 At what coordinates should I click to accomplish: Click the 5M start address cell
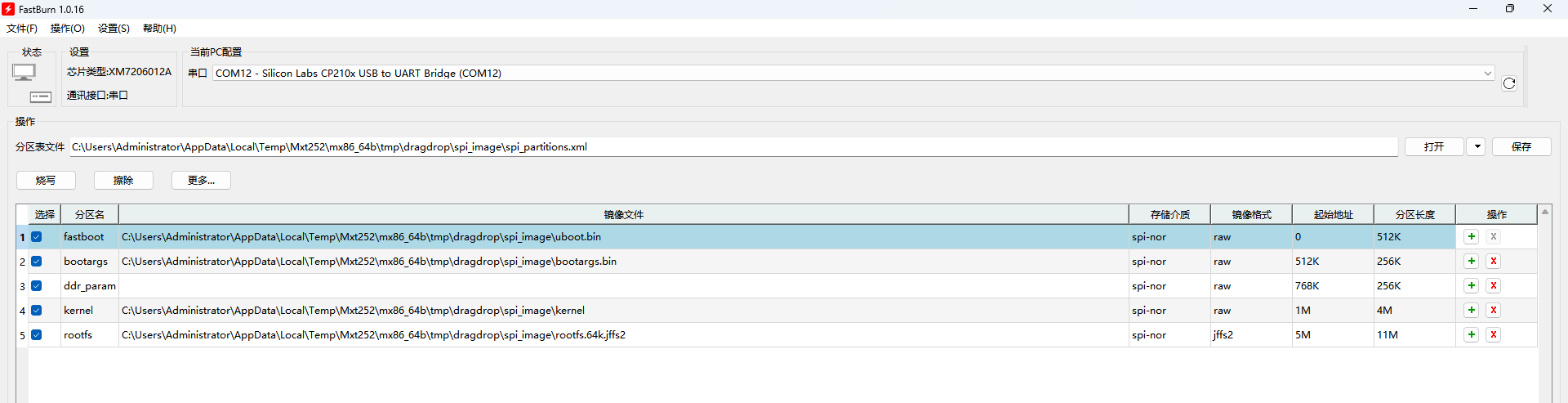click(x=1333, y=335)
